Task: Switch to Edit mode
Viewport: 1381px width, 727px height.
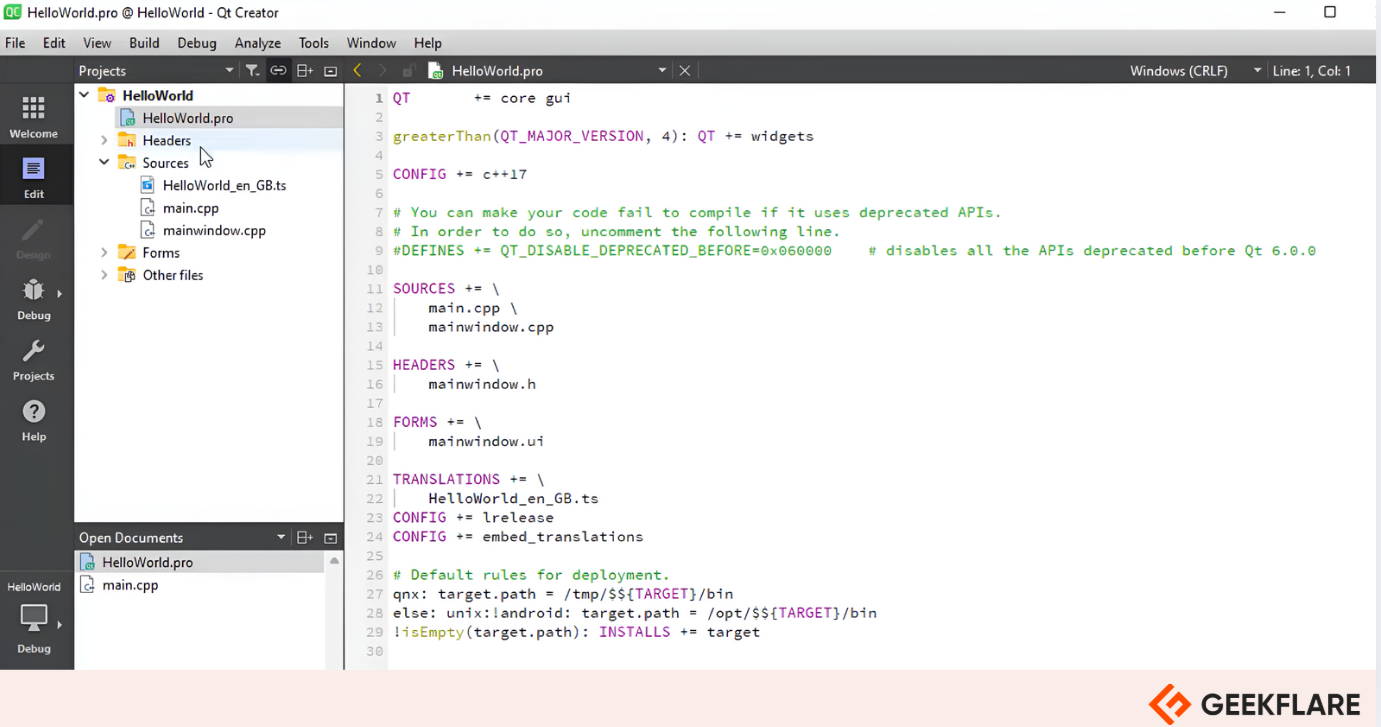Action: tap(34, 177)
